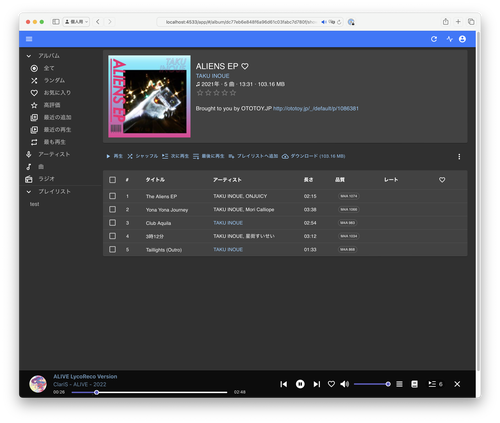Select the Yona Yona Journey track title
This screenshot has height=423, width=500.
167,210
